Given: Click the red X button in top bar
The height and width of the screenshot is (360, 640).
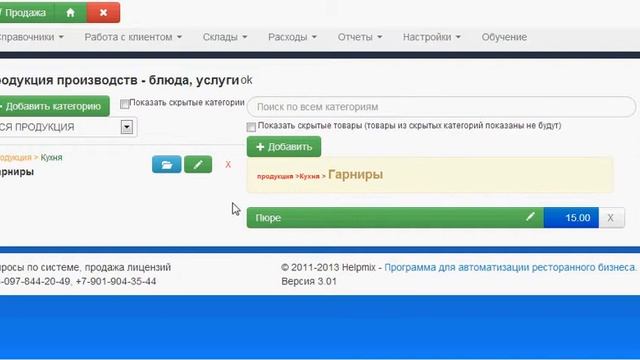Looking at the screenshot, I should pyautogui.click(x=103, y=13).
